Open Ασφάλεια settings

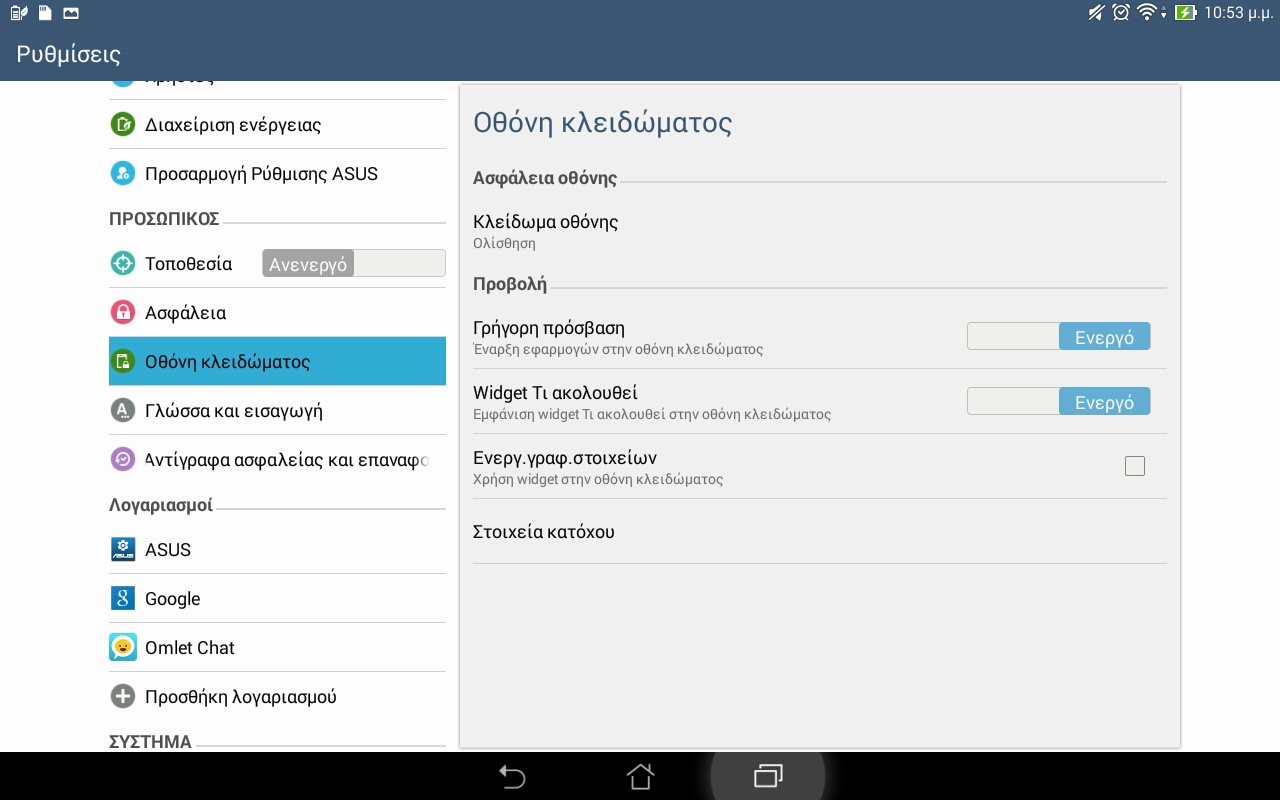tap(277, 312)
